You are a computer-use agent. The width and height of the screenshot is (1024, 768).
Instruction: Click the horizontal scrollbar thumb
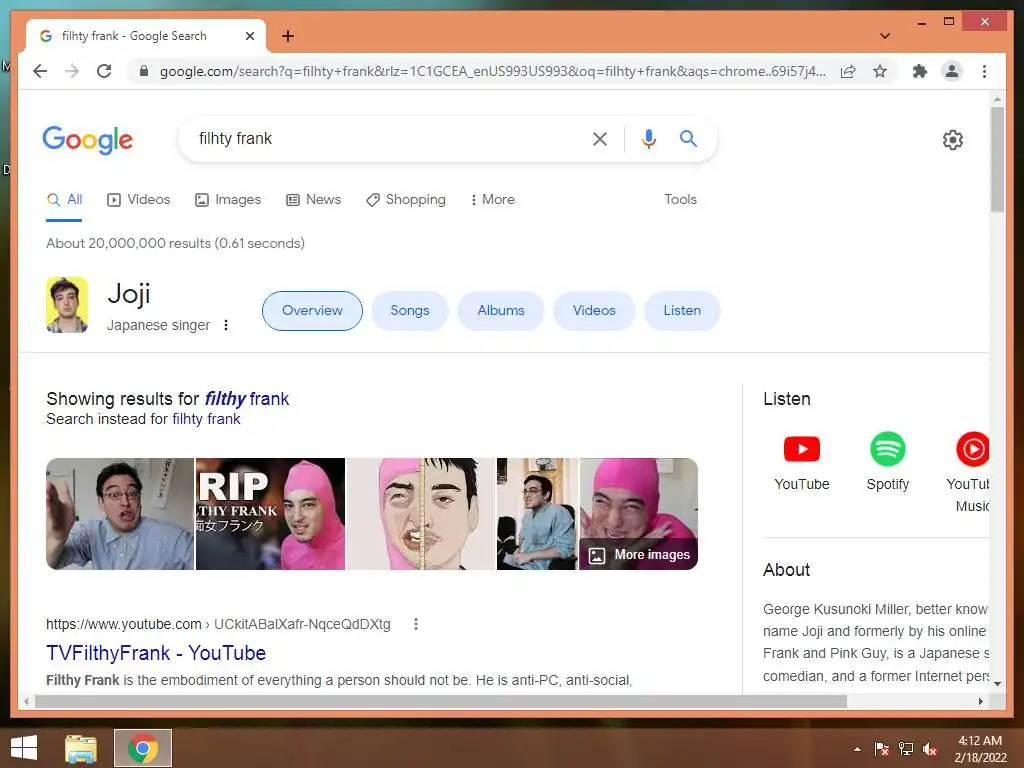tap(441, 701)
